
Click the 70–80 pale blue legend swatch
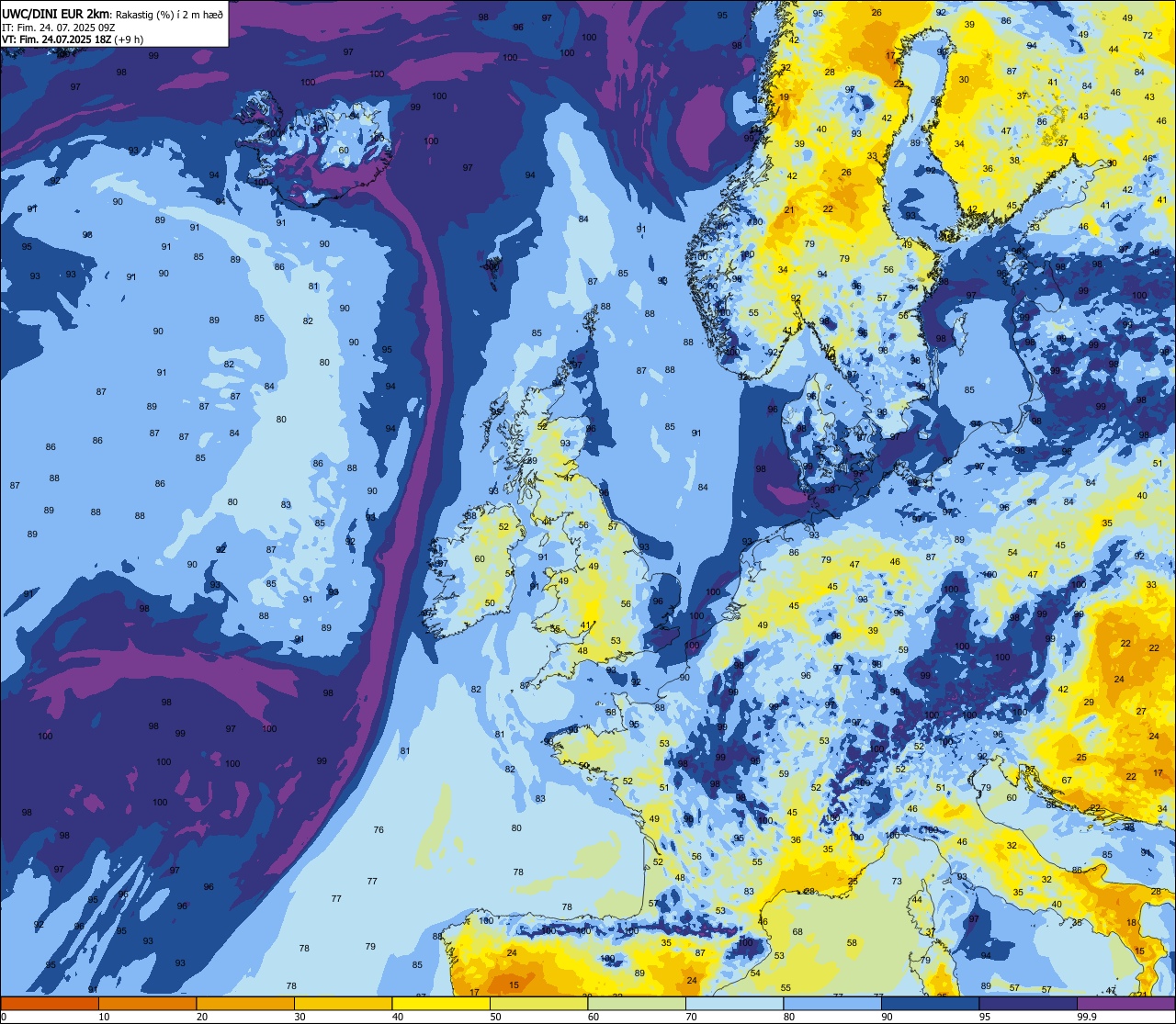(734, 1004)
